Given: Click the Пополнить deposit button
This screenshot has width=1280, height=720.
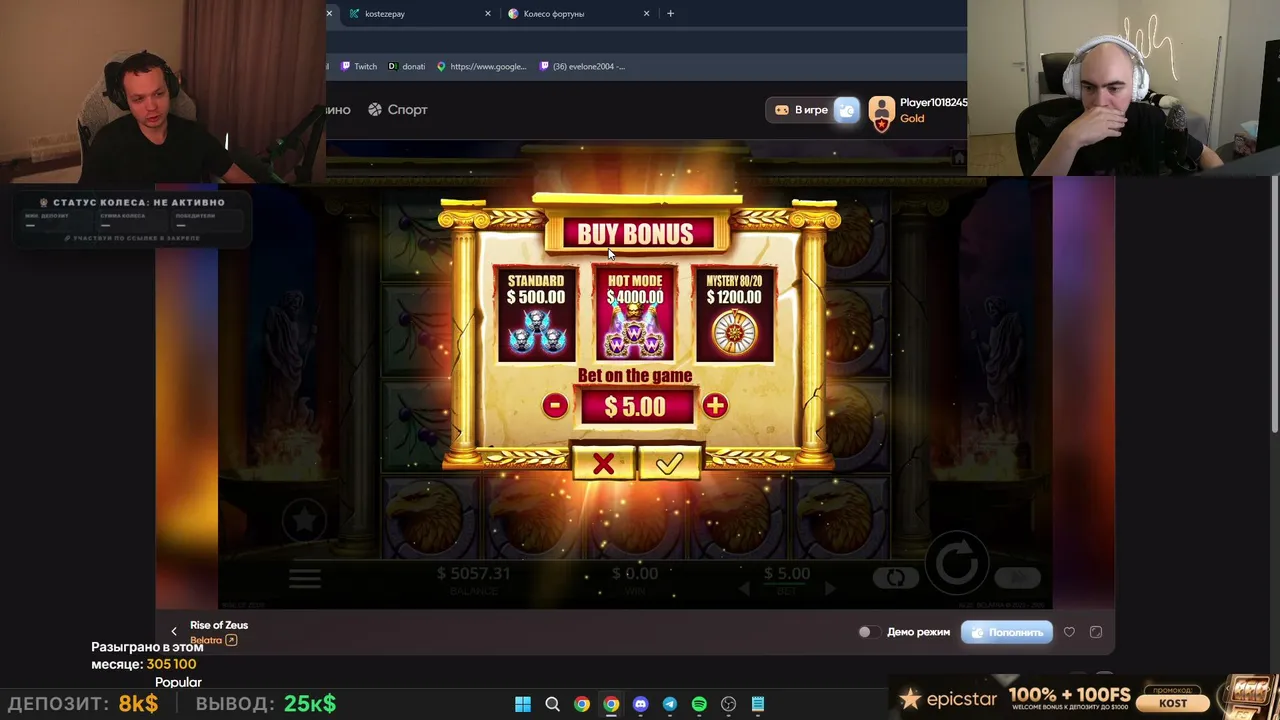Looking at the screenshot, I should click(x=1007, y=632).
